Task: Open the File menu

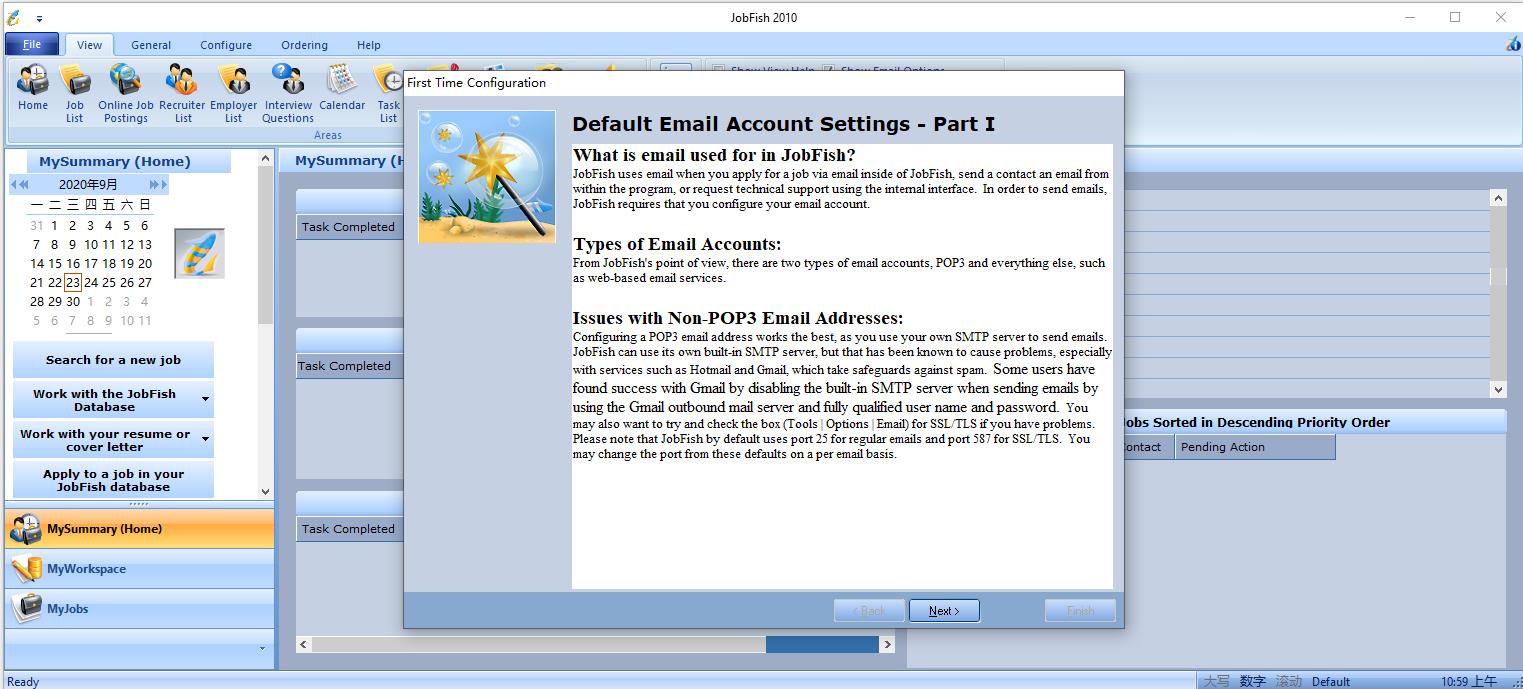Action: pos(32,45)
